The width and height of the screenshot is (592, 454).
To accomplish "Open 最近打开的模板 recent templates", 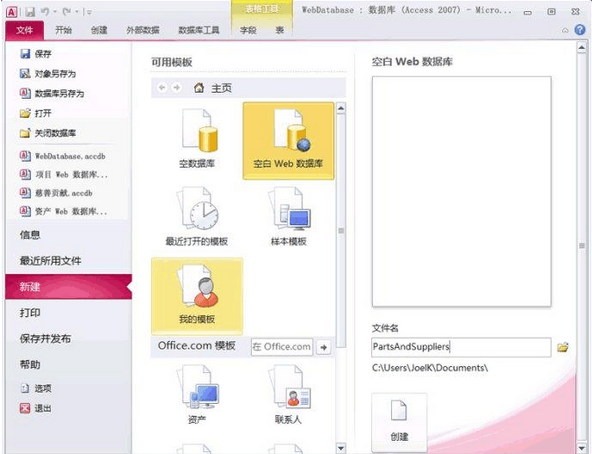I will (197, 216).
